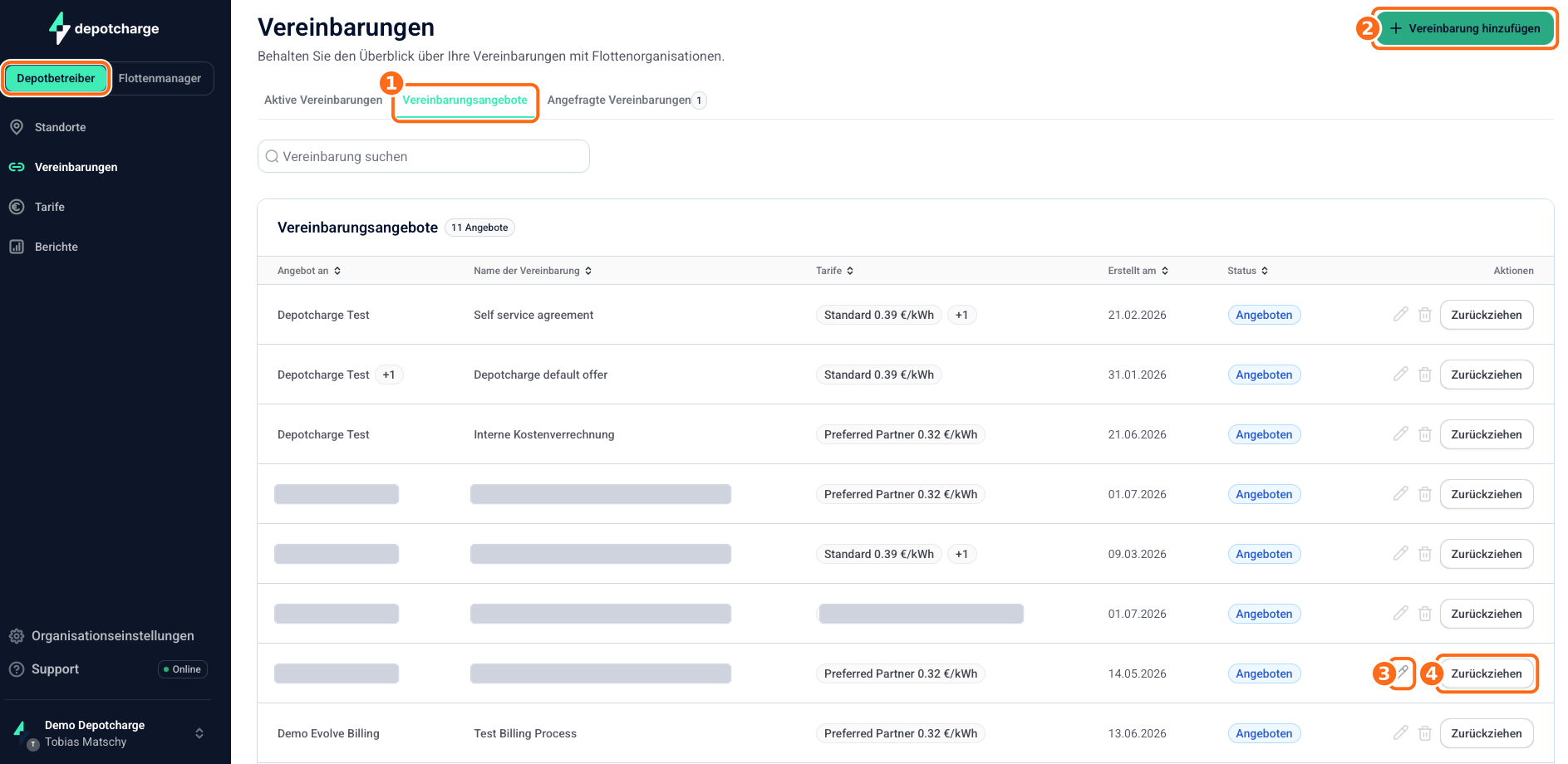The image size is (1568, 764).
Task: Edit the Self service agreement offer
Action: pos(1401,315)
